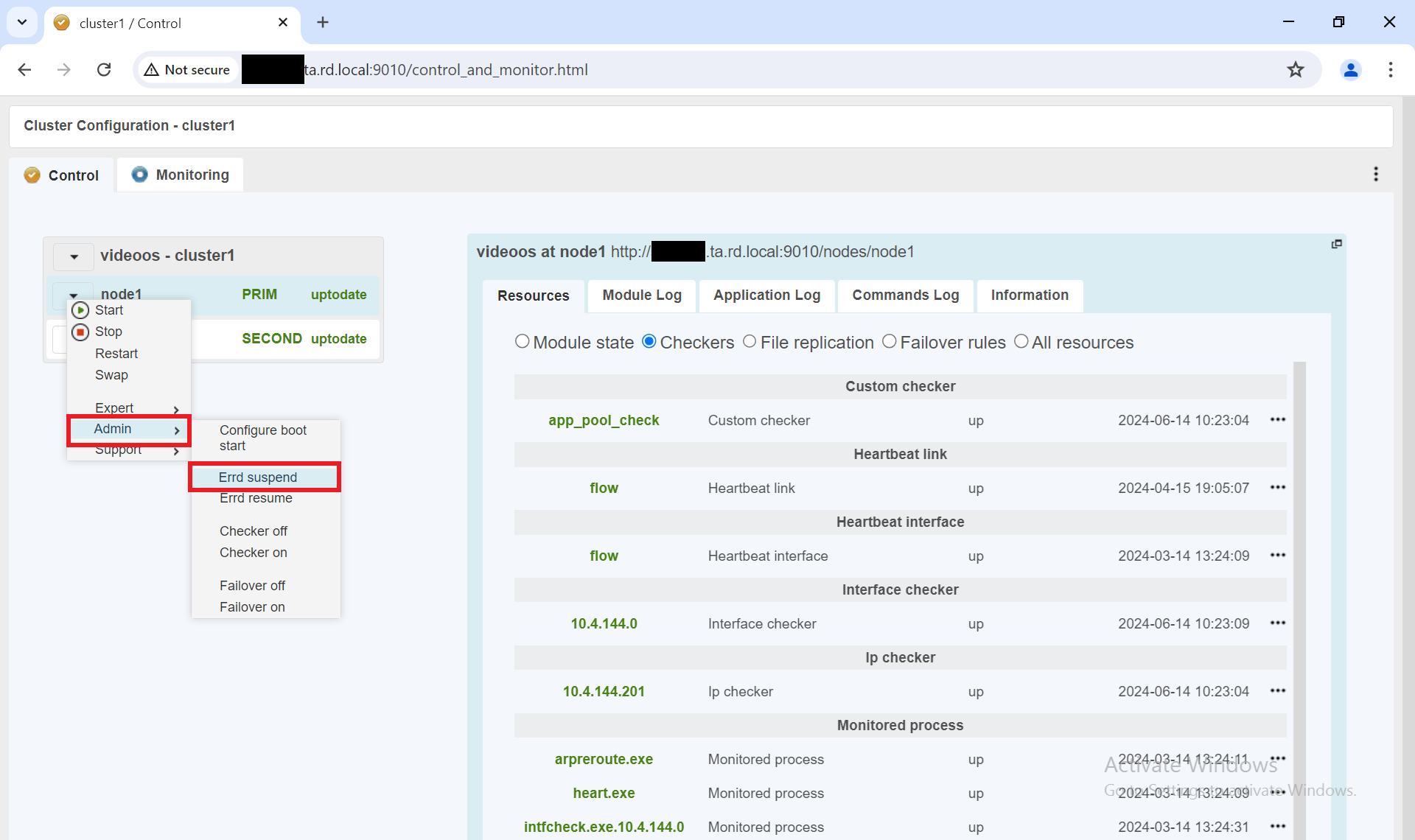Enable the All resources radio button
This screenshot has height=840, width=1415.
pyautogui.click(x=1021, y=341)
